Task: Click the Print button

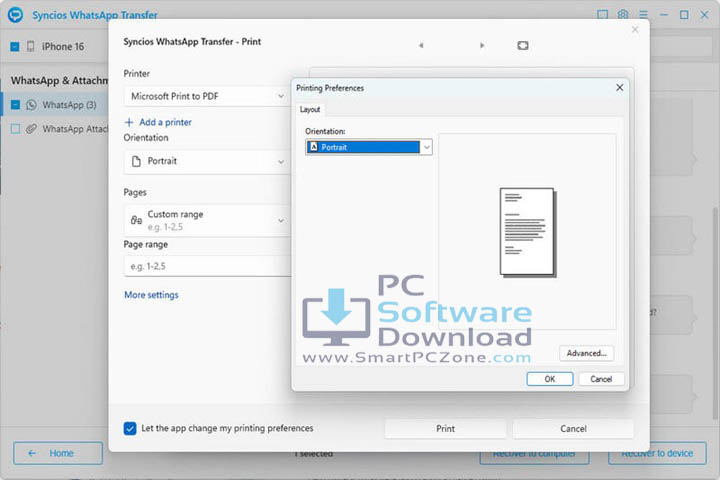Action: (x=445, y=429)
